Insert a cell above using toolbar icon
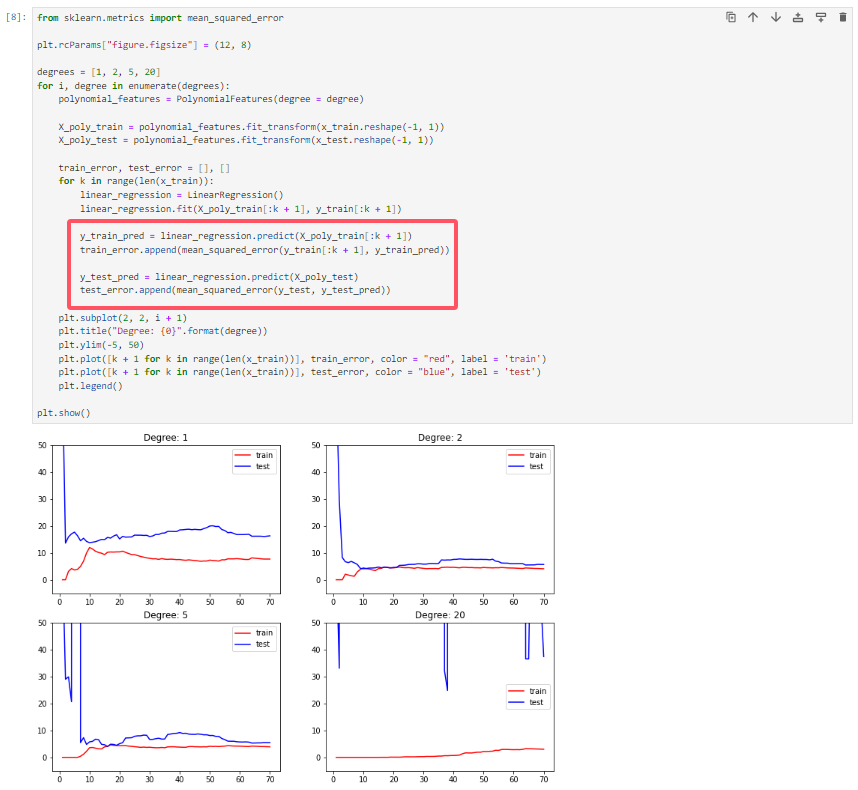858x790 pixels. click(x=798, y=18)
